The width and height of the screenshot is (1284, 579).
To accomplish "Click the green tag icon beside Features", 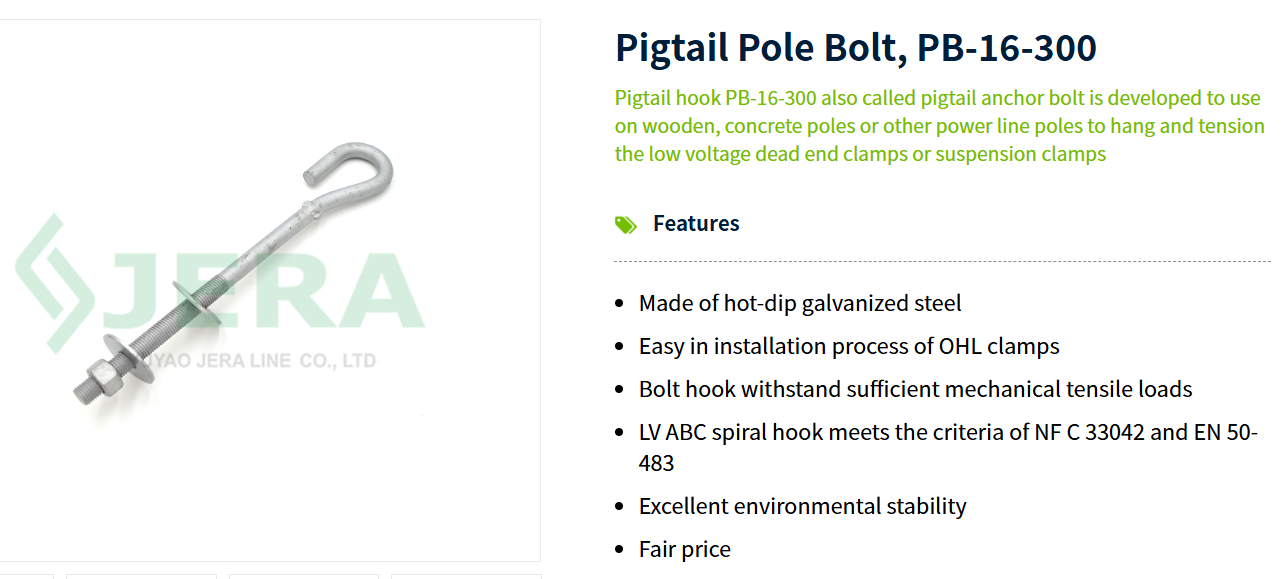I will (x=626, y=224).
